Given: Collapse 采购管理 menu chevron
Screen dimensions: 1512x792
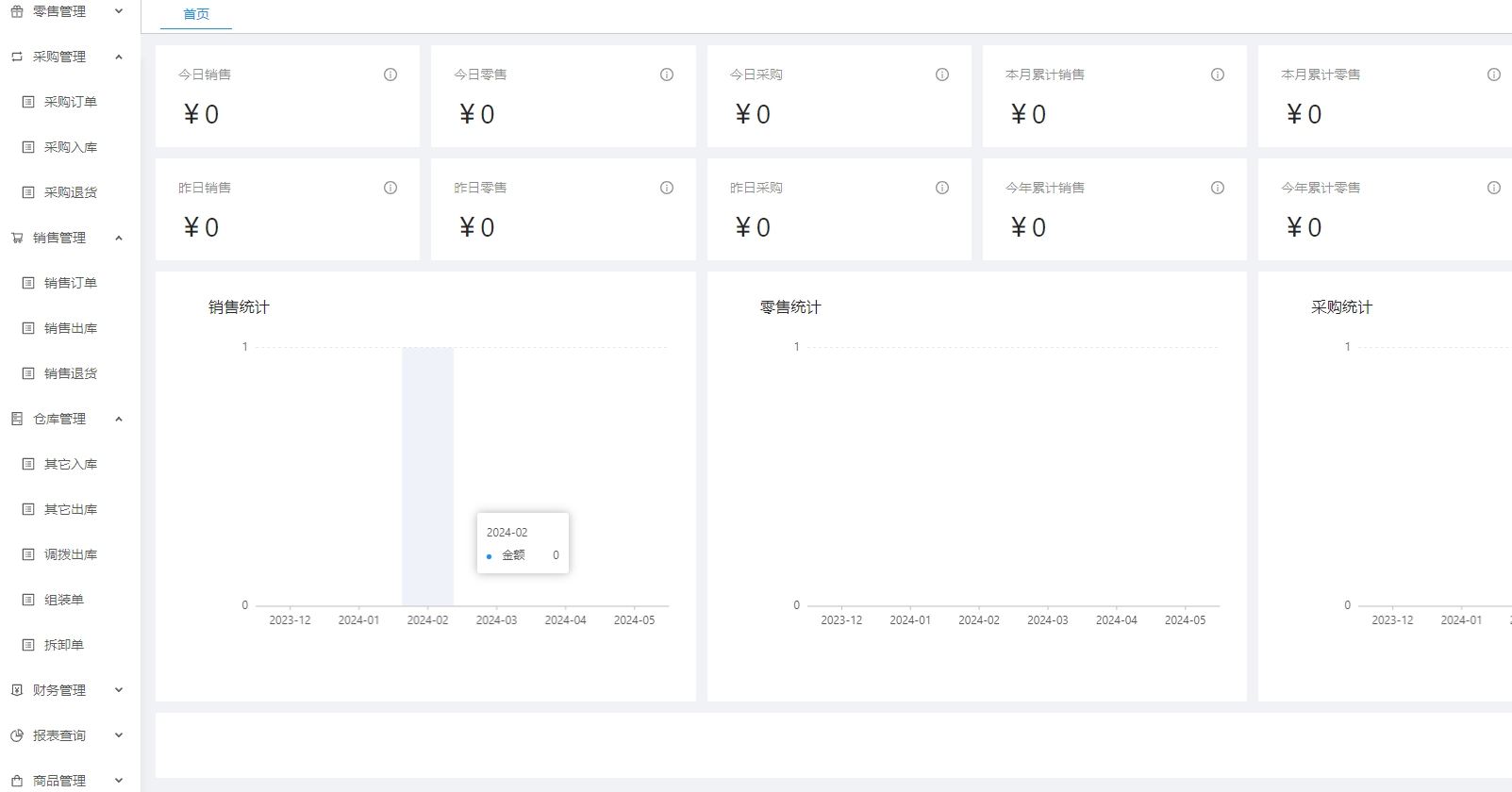Looking at the screenshot, I should coord(119,57).
